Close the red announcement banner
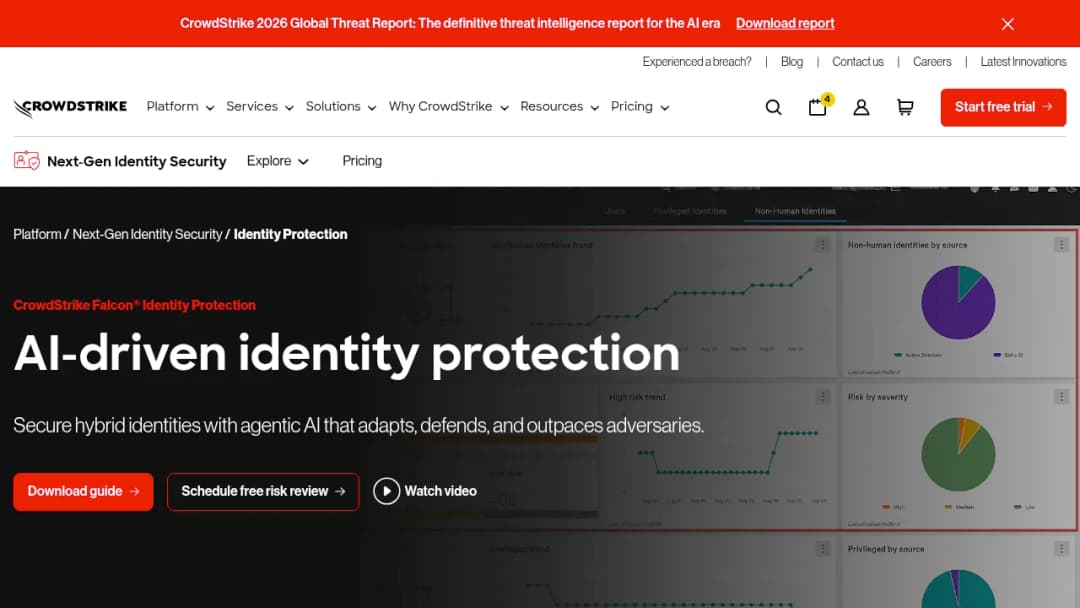Screen dimensions: 1080x608 1007,24
